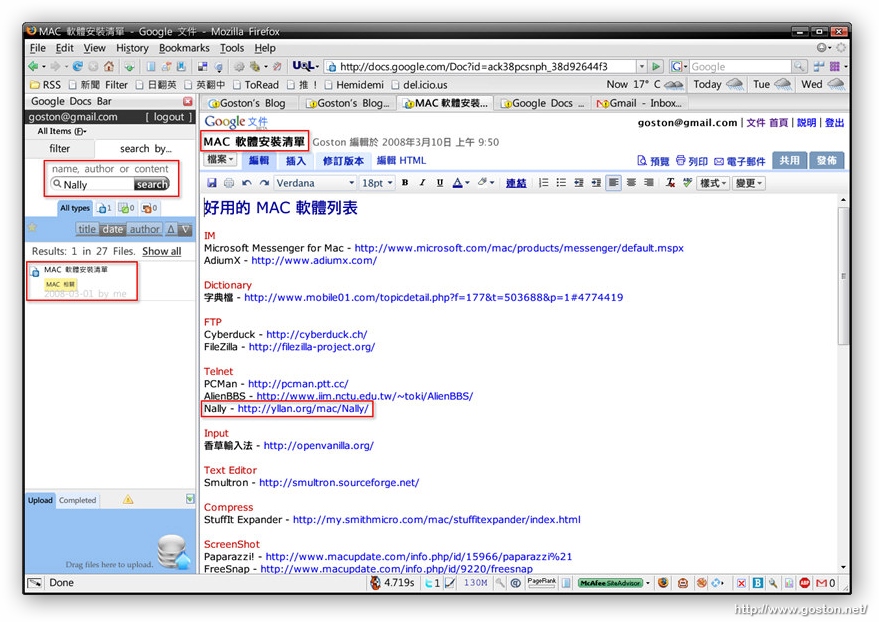Remove formatting from selection
The image size is (879, 622).
point(670,183)
